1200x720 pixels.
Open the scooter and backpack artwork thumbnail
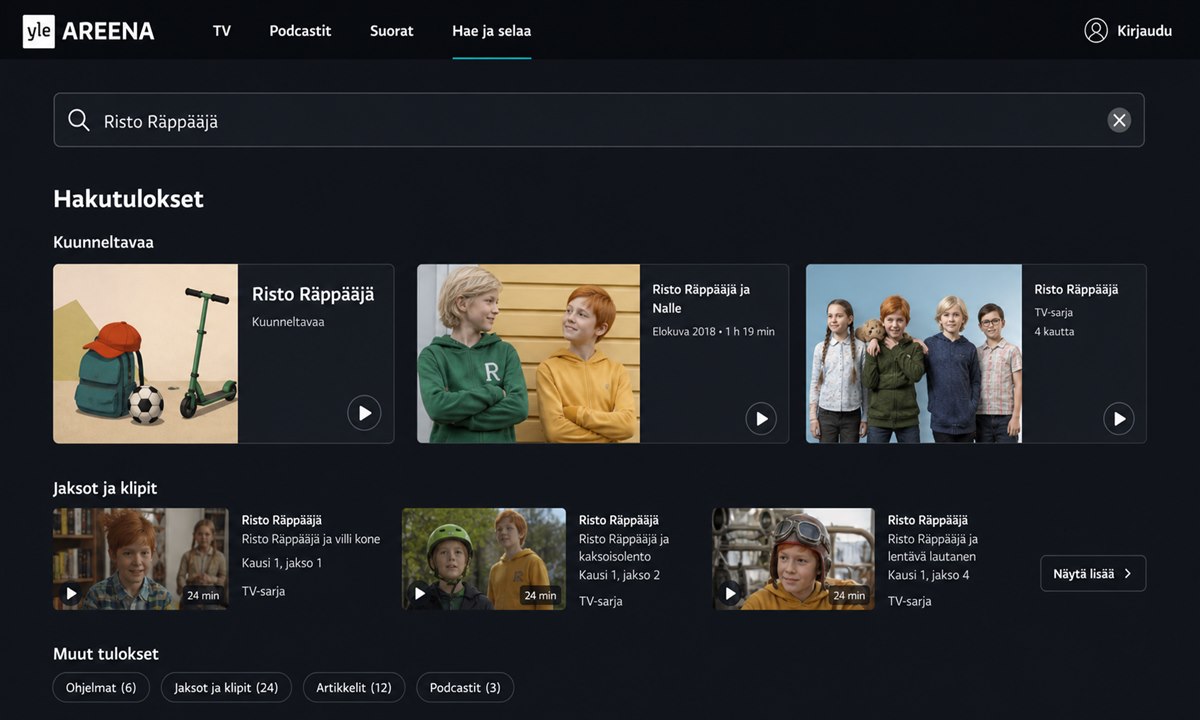click(146, 354)
